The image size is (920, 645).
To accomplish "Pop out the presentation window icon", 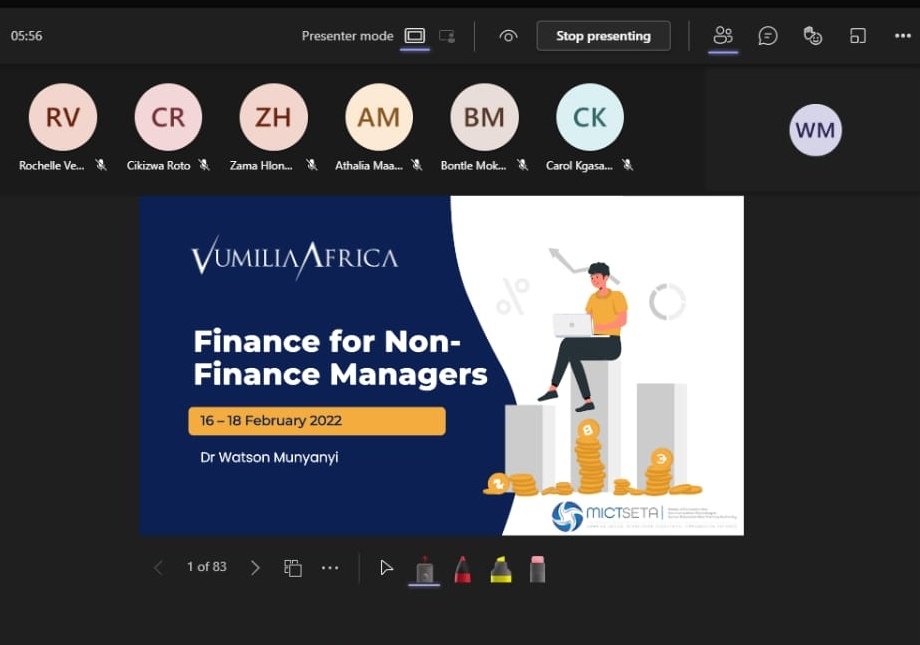I will (858, 36).
